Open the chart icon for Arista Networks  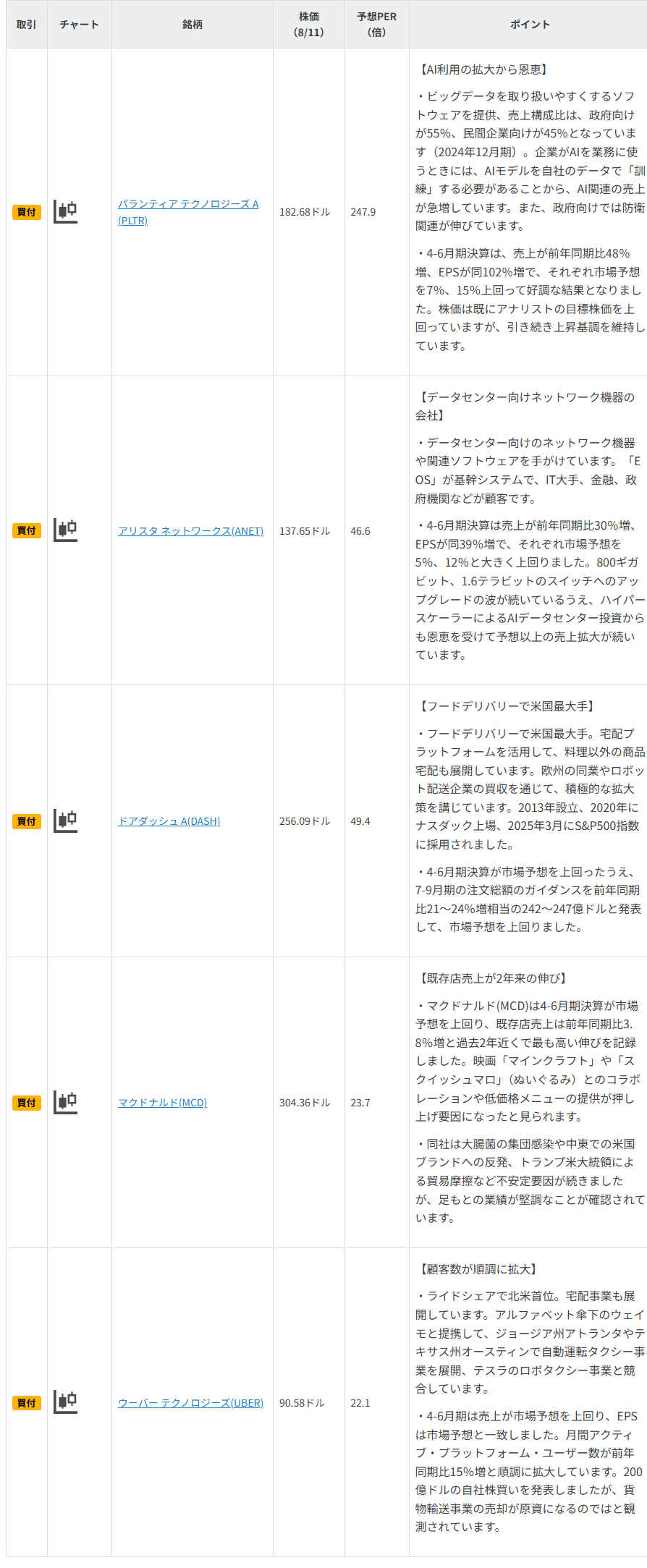pyautogui.click(x=66, y=530)
